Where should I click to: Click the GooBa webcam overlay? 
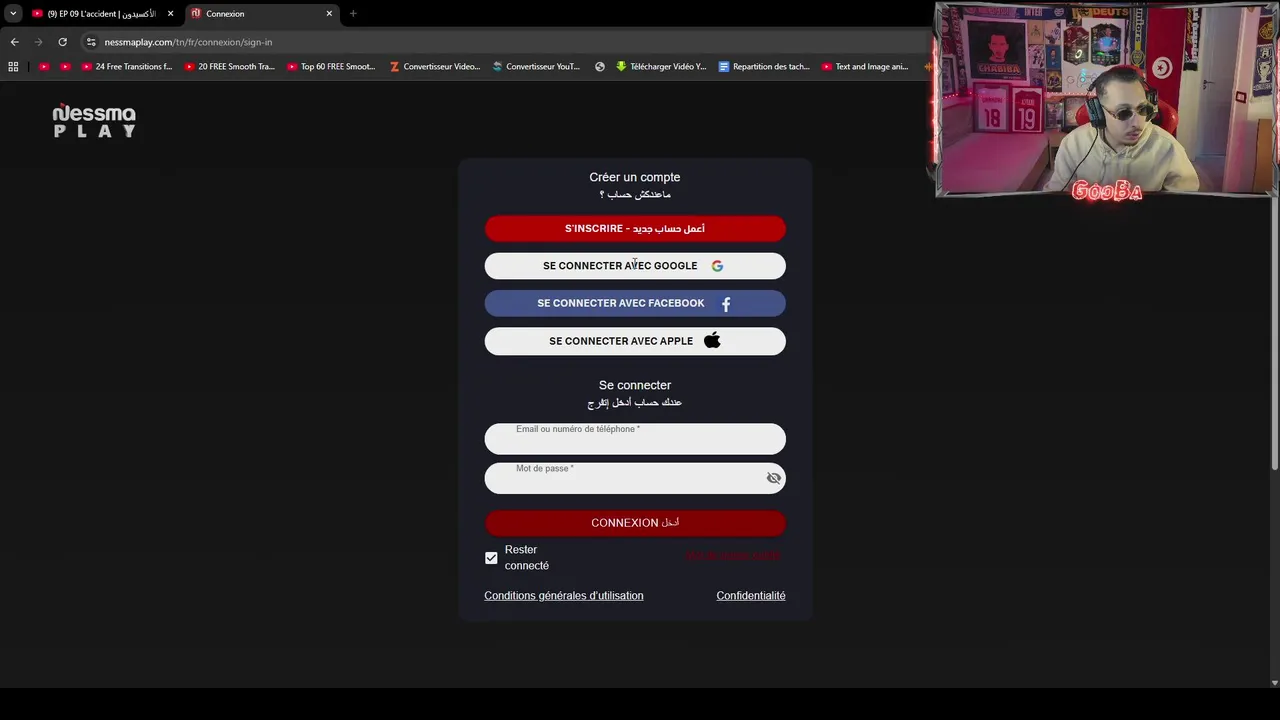pyautogui.click(x=1106, y=100)
